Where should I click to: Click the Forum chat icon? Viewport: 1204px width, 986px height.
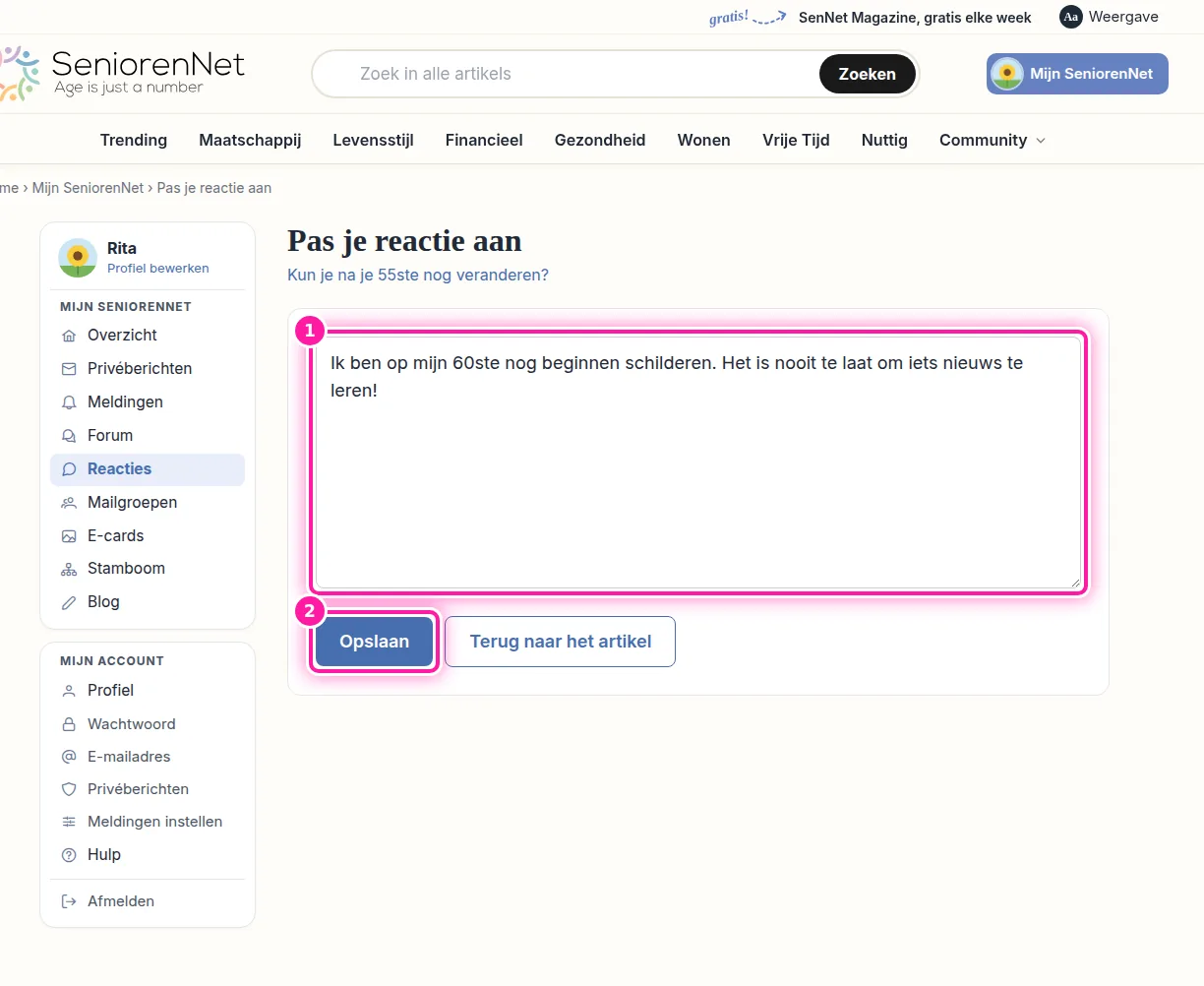click(x=69, y=436)
